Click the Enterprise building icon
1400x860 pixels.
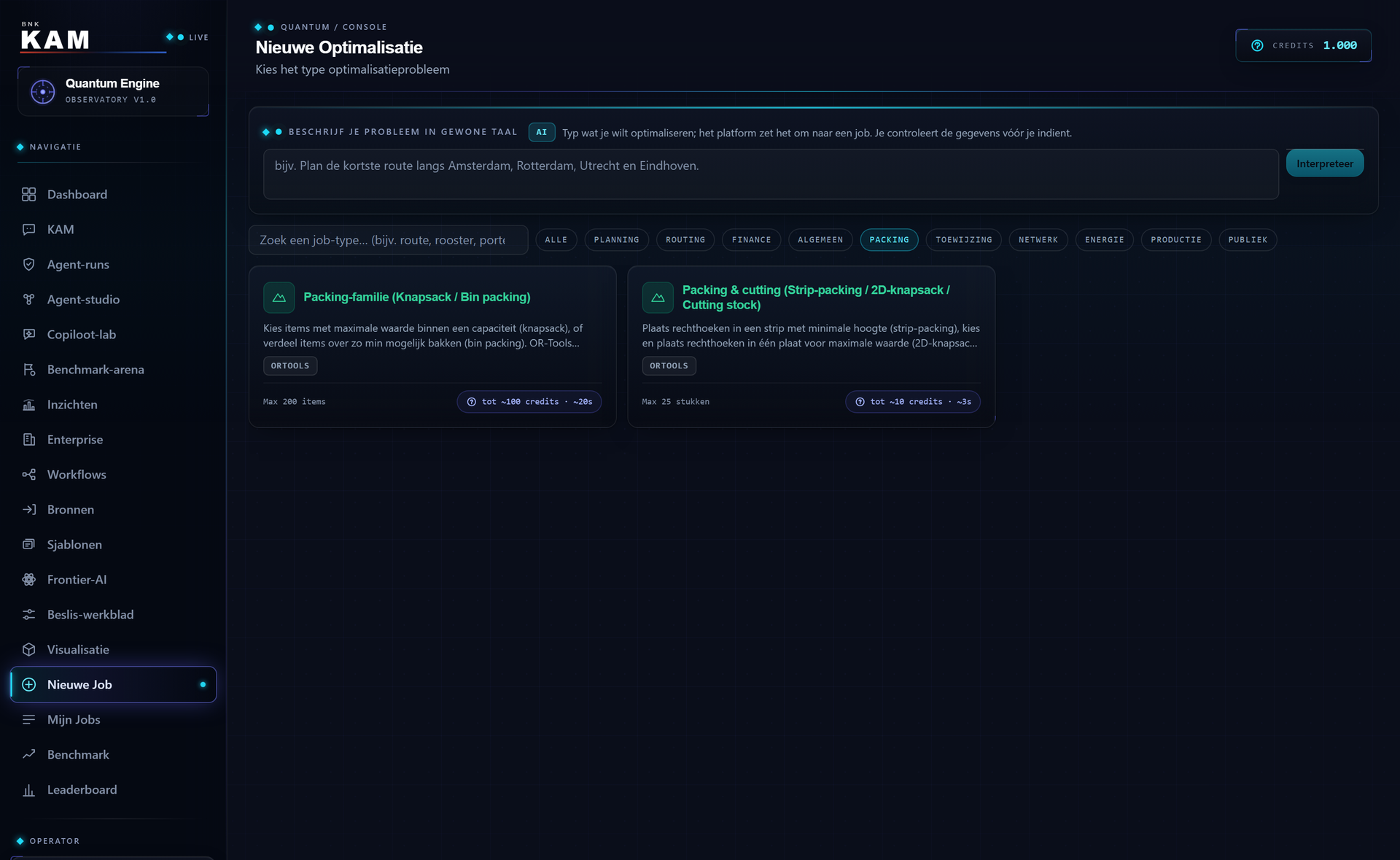[x=28, y=439]
